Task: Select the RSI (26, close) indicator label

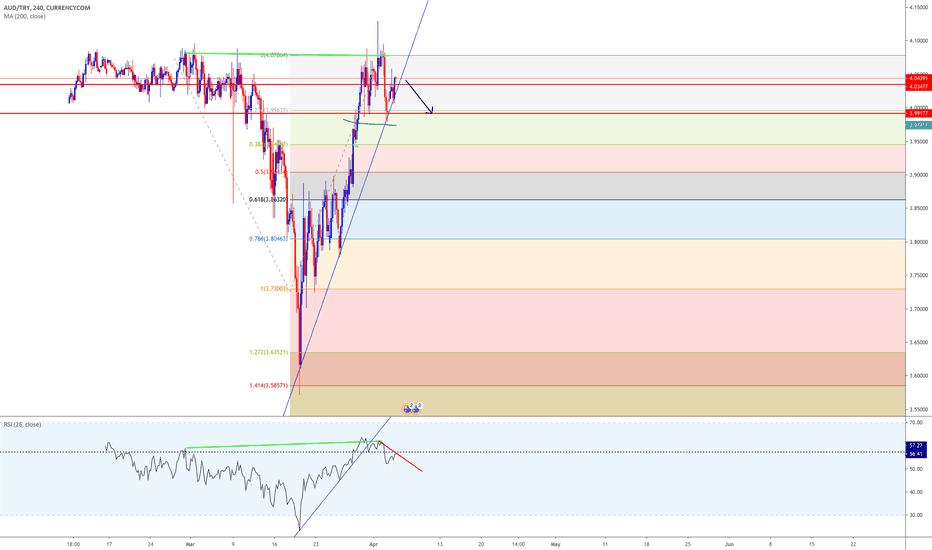Action: (23, 425)
